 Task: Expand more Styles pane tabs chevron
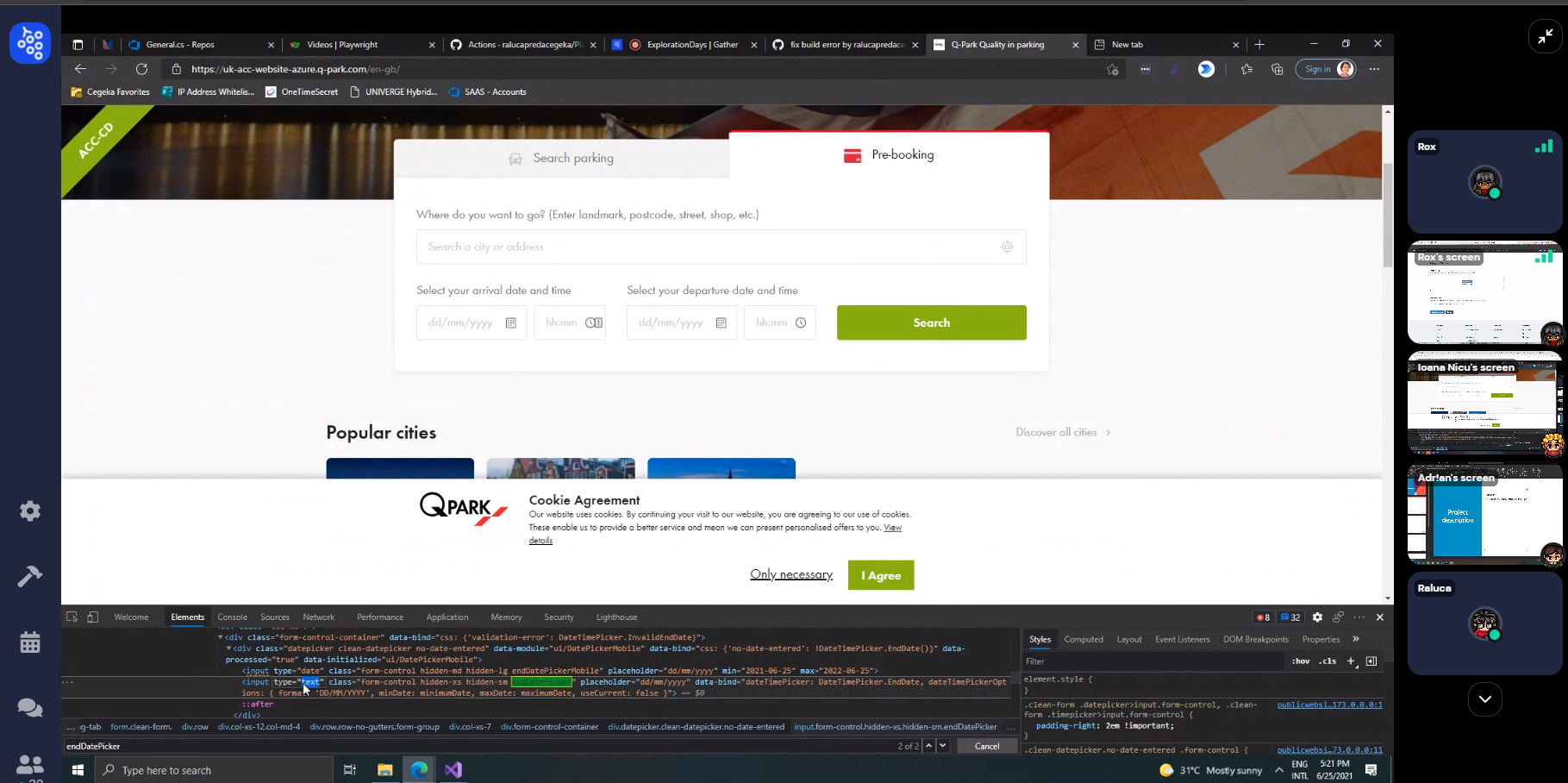tap(1356, 639)
